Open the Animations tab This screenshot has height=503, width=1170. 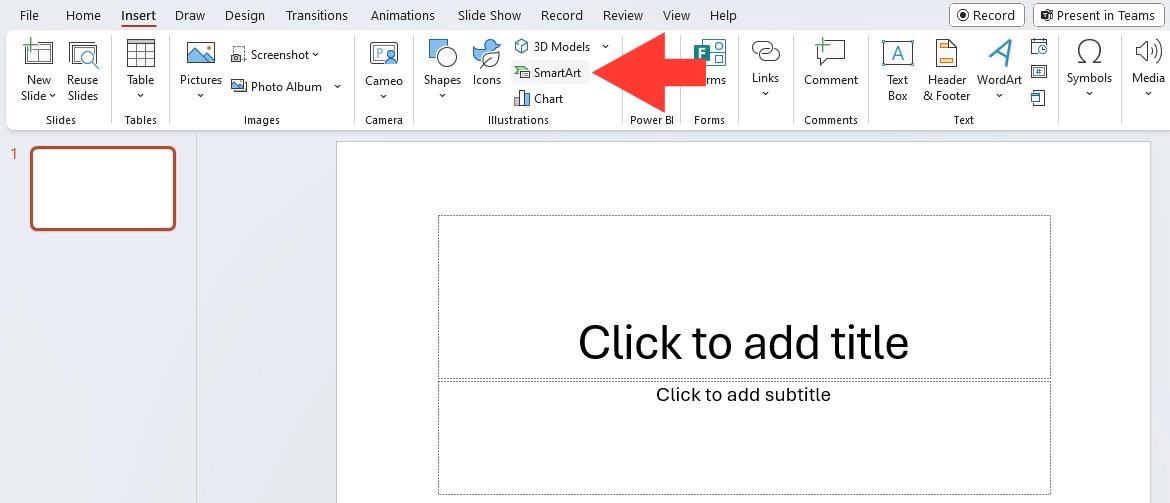tap(402, 15)
